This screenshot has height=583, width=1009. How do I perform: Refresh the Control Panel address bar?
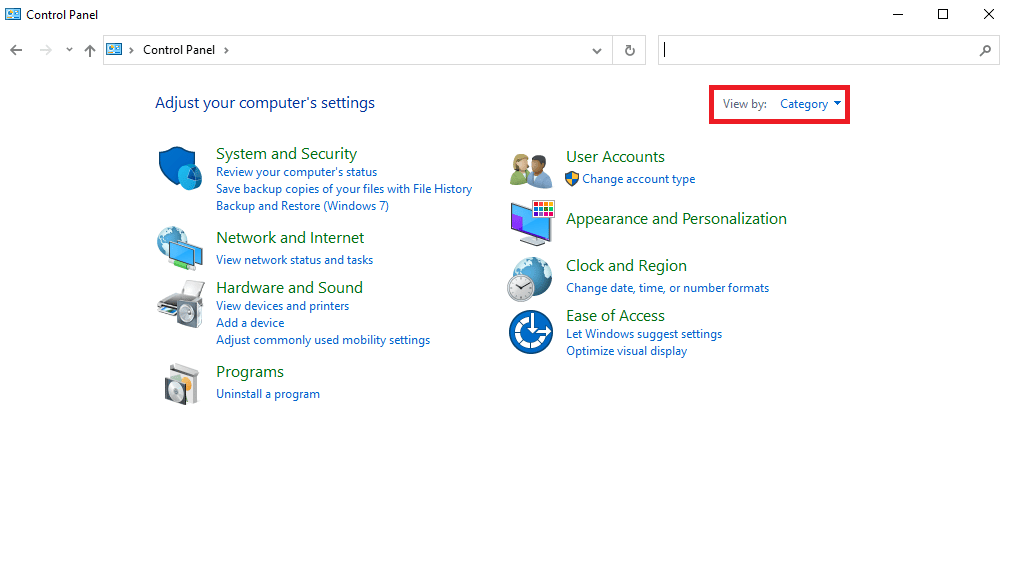click(629, 50)
